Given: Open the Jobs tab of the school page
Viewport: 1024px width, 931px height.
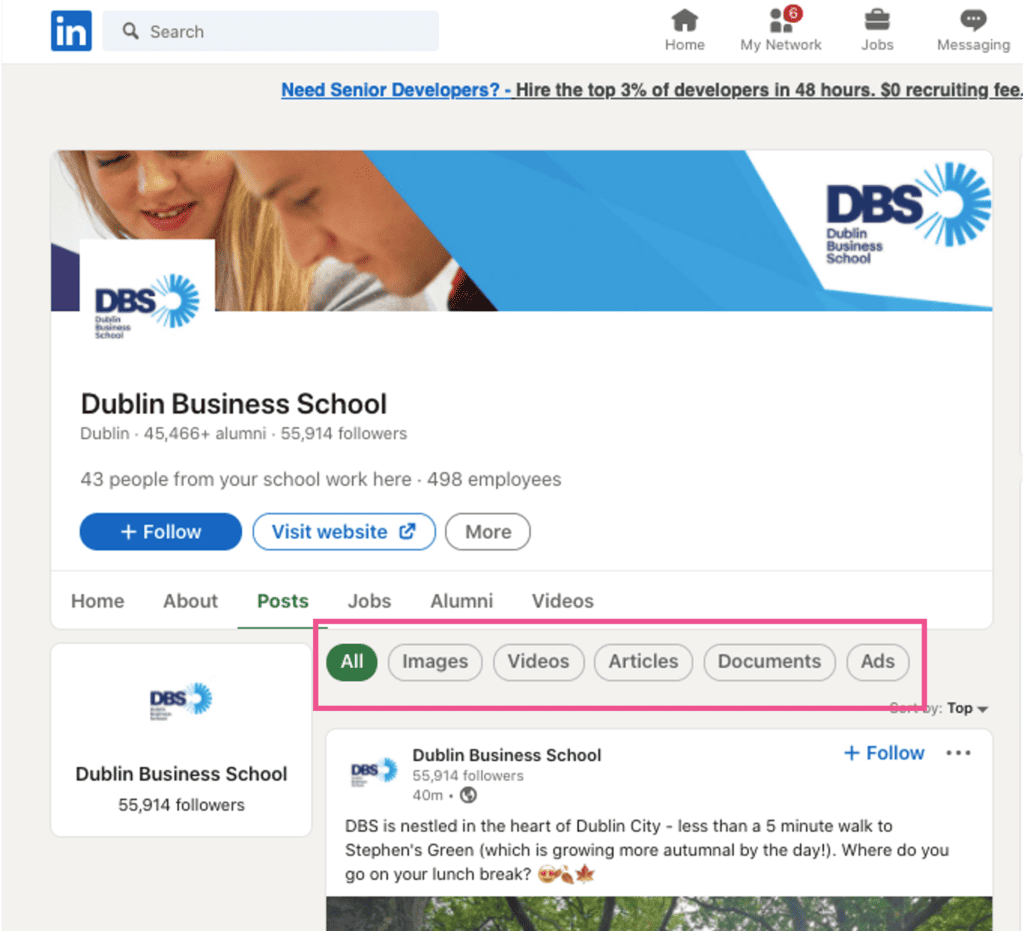Looking at the screenshot, I should click(x=369, y=601).
